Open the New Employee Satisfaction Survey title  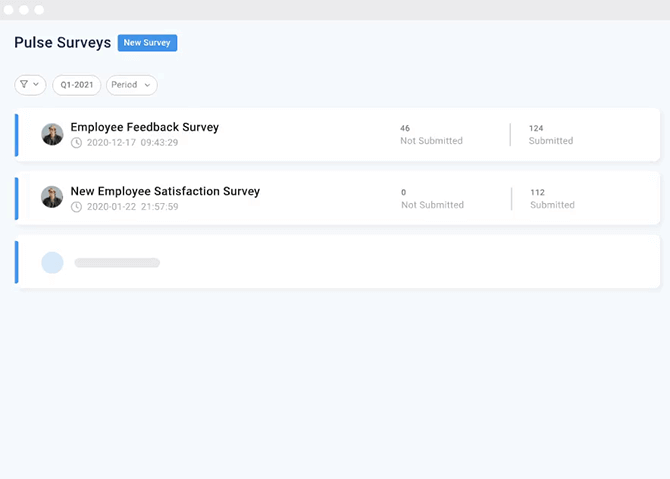pos(165,191)
